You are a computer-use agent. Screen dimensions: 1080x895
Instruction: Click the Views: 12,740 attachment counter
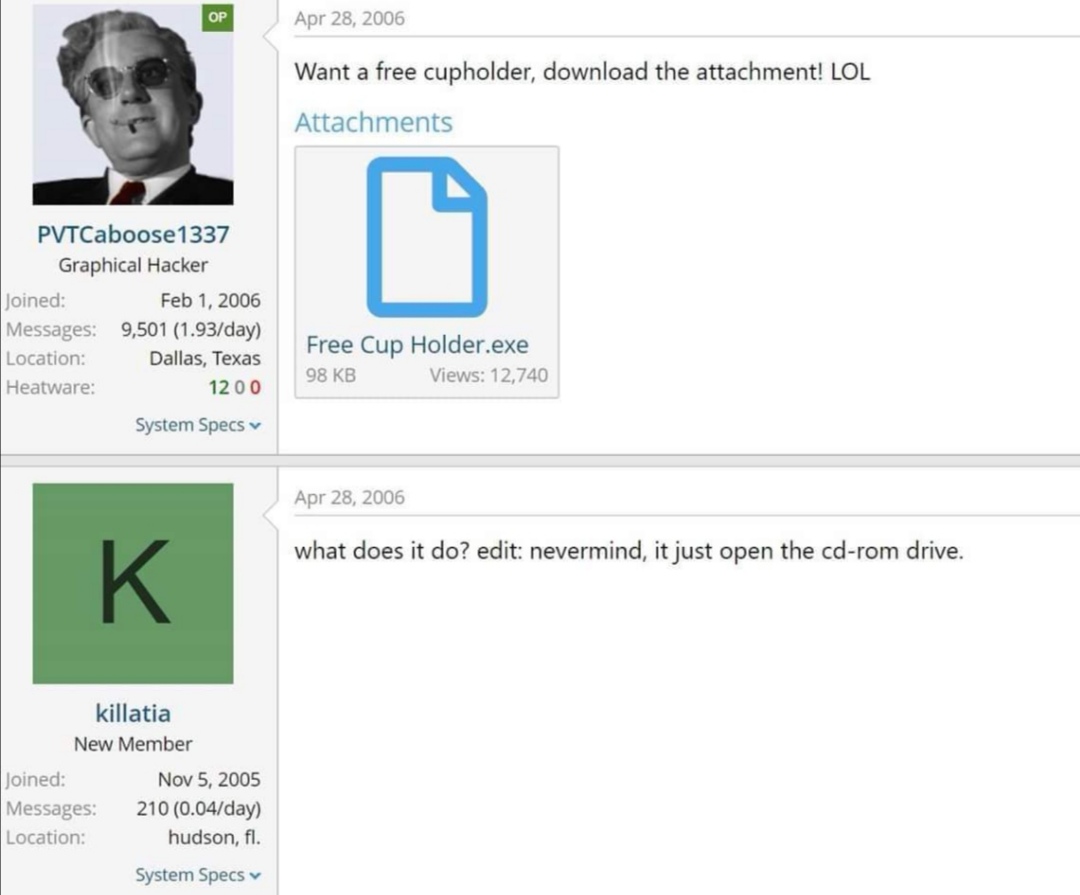tap(489, 376)
